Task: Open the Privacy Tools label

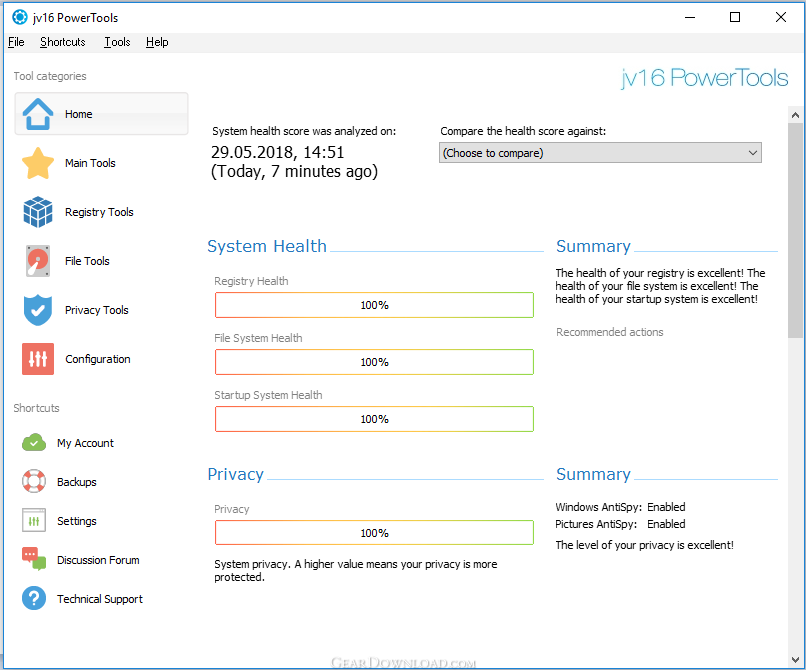Action: point(97,310)
